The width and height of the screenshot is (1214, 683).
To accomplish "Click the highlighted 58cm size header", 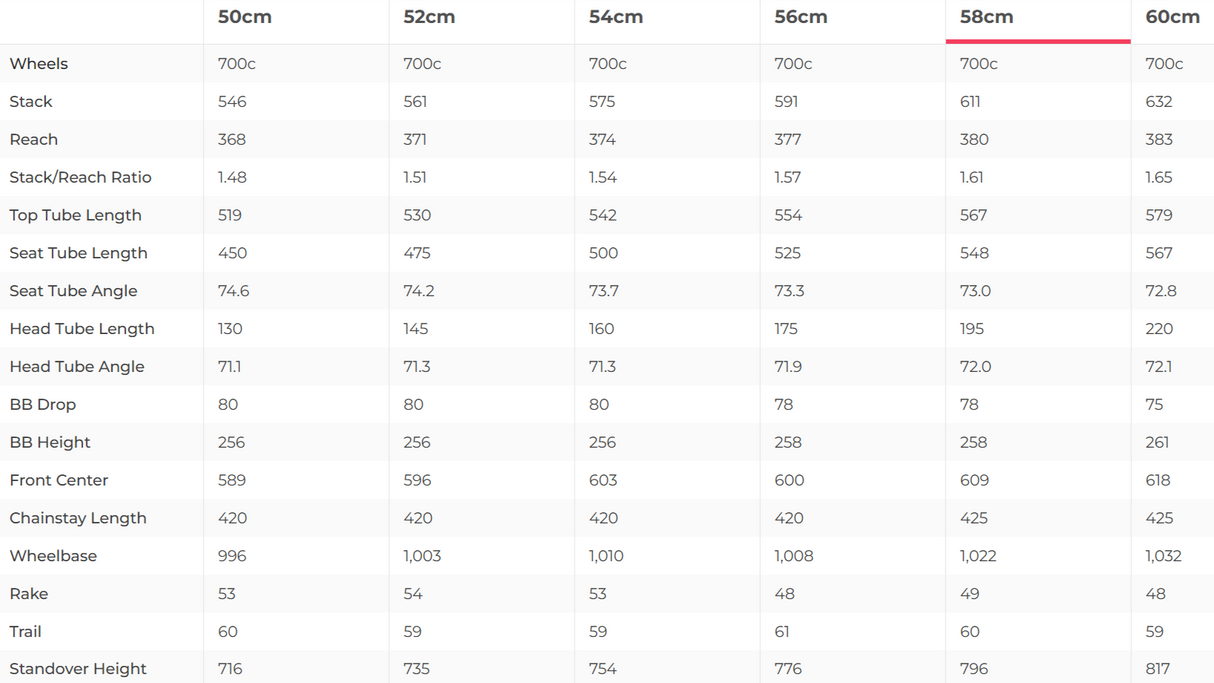I will [987, 17].
